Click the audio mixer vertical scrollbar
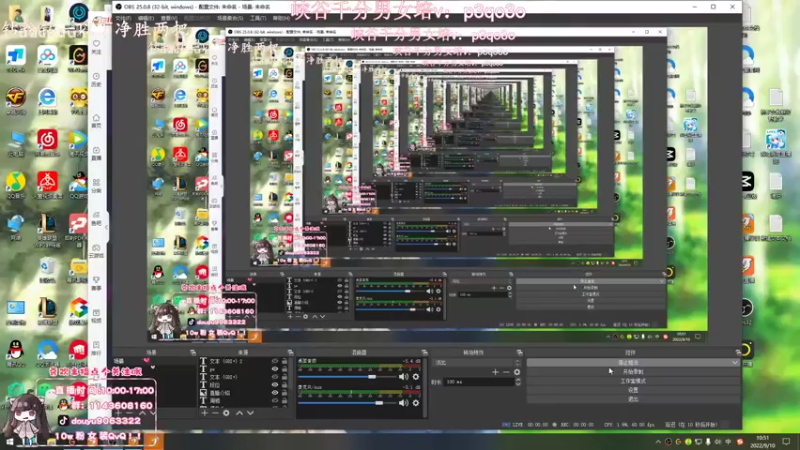 coord(424,388)
